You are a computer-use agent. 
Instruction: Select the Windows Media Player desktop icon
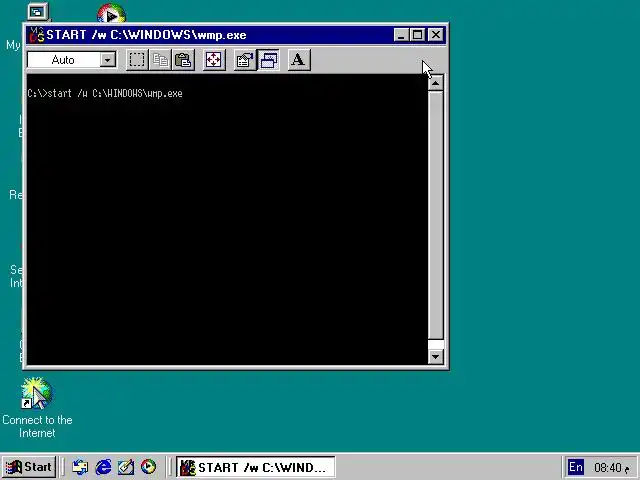[111, 13]
